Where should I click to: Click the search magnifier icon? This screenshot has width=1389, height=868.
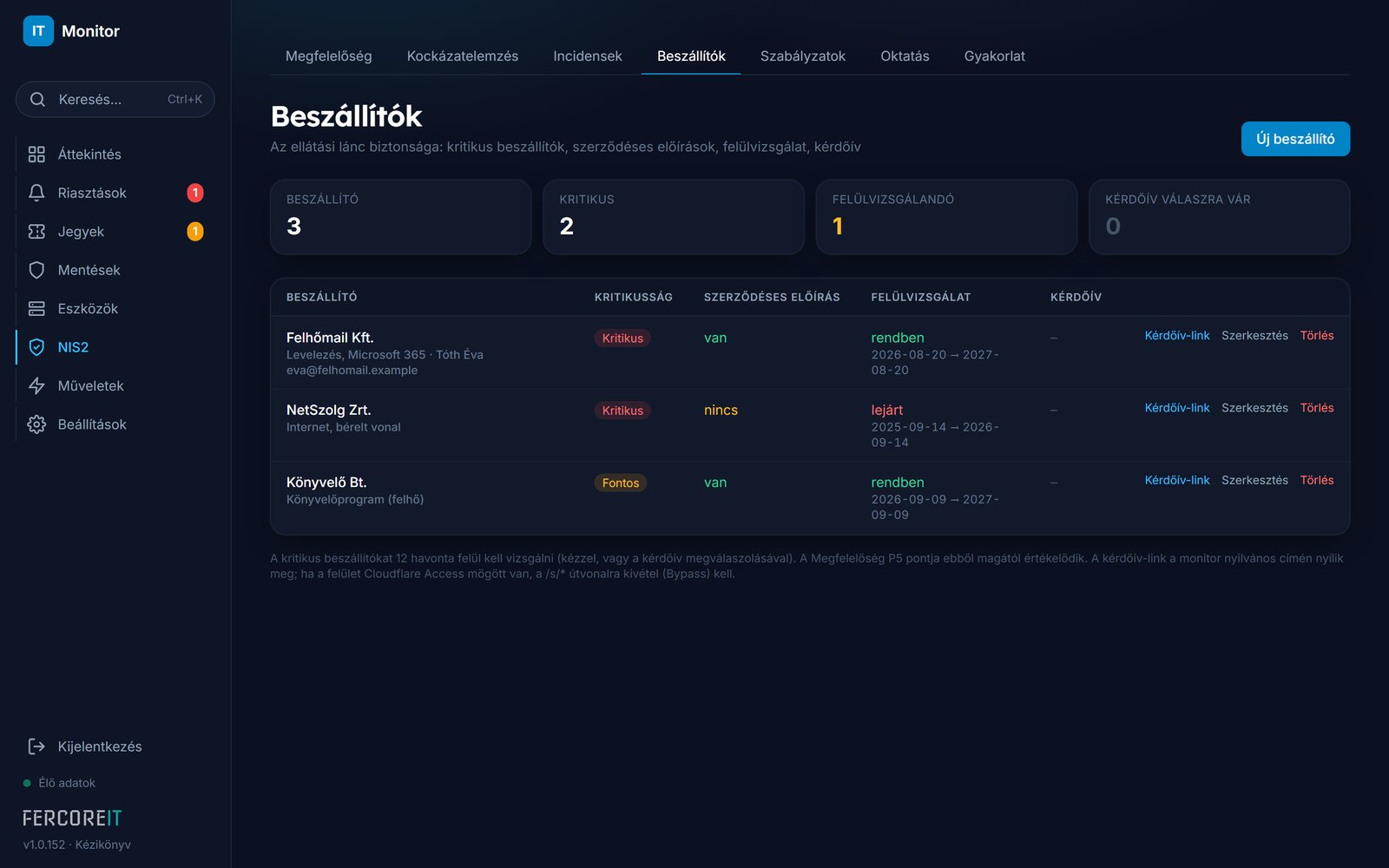pyautogui.click(x=37, y=100)
